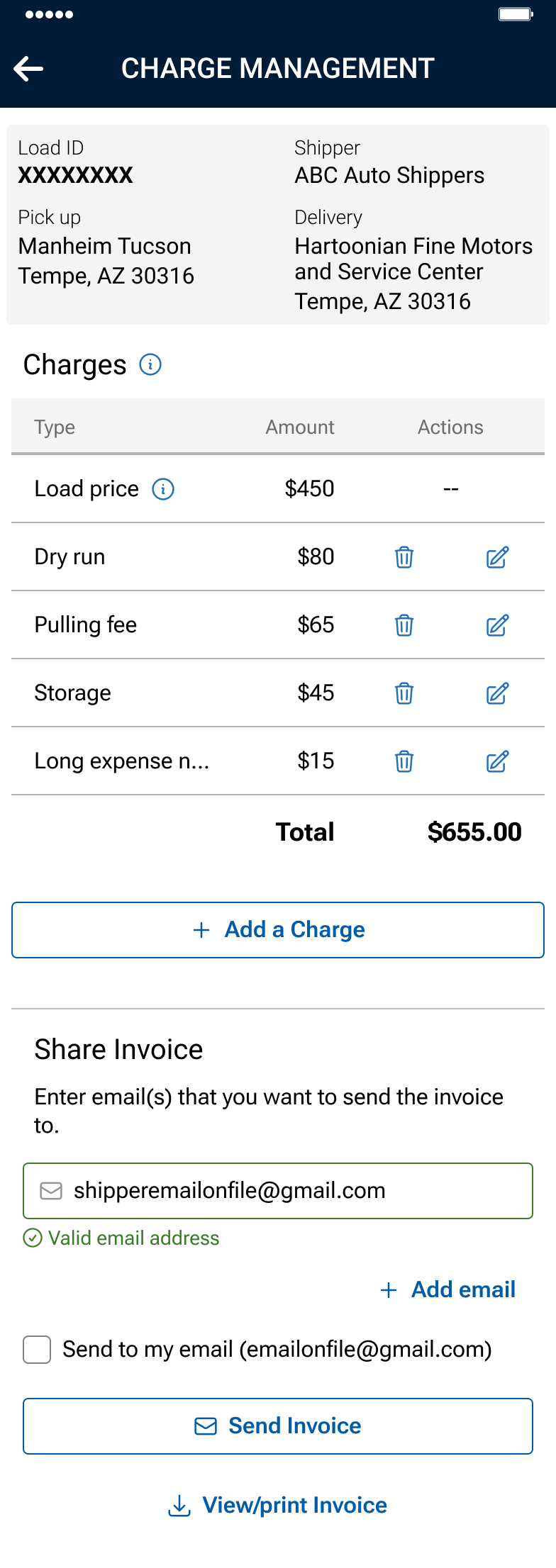This screenshot has width=556, height=1568.
Task: Delete the Dry run charge
Action: [x=404, y=557]
